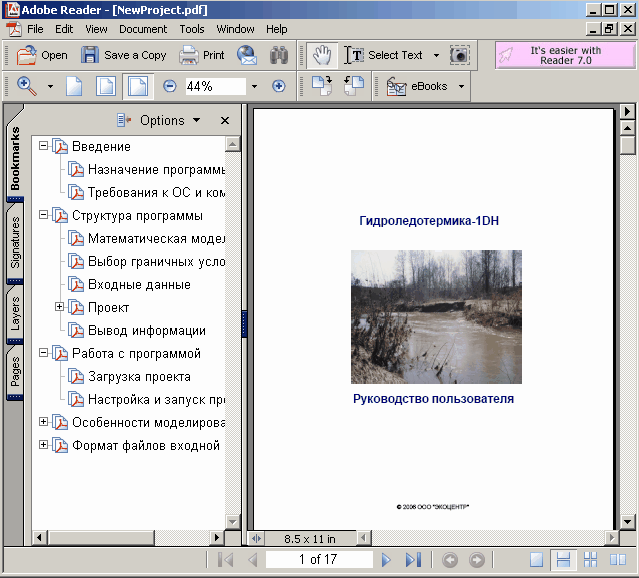Screen dimensions: 639x578
Task: Click the zoom in plus button
Action: coord(279,86)
